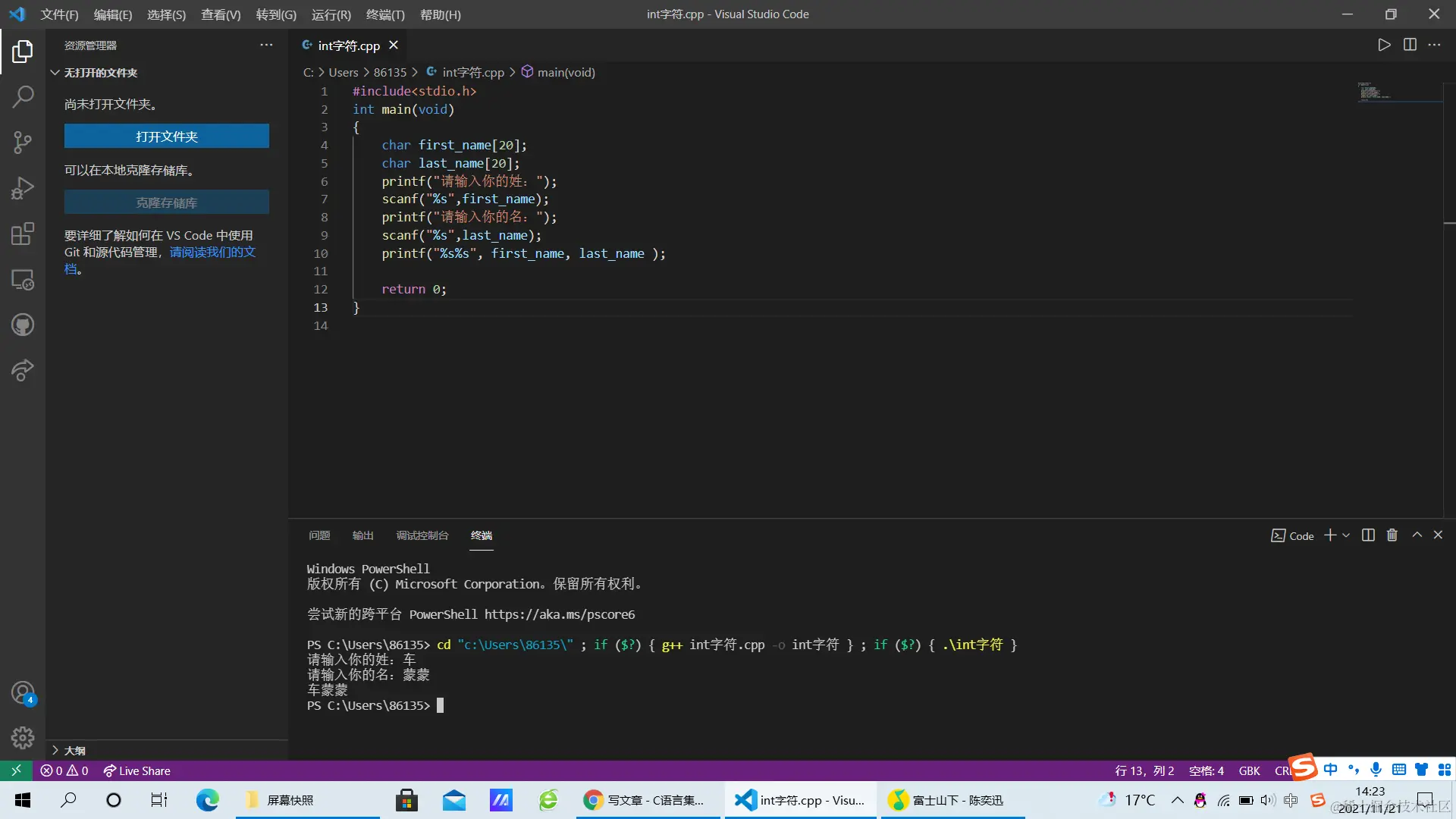Open the Run and Debug view

pyautogui.click(x=23, y=188)
